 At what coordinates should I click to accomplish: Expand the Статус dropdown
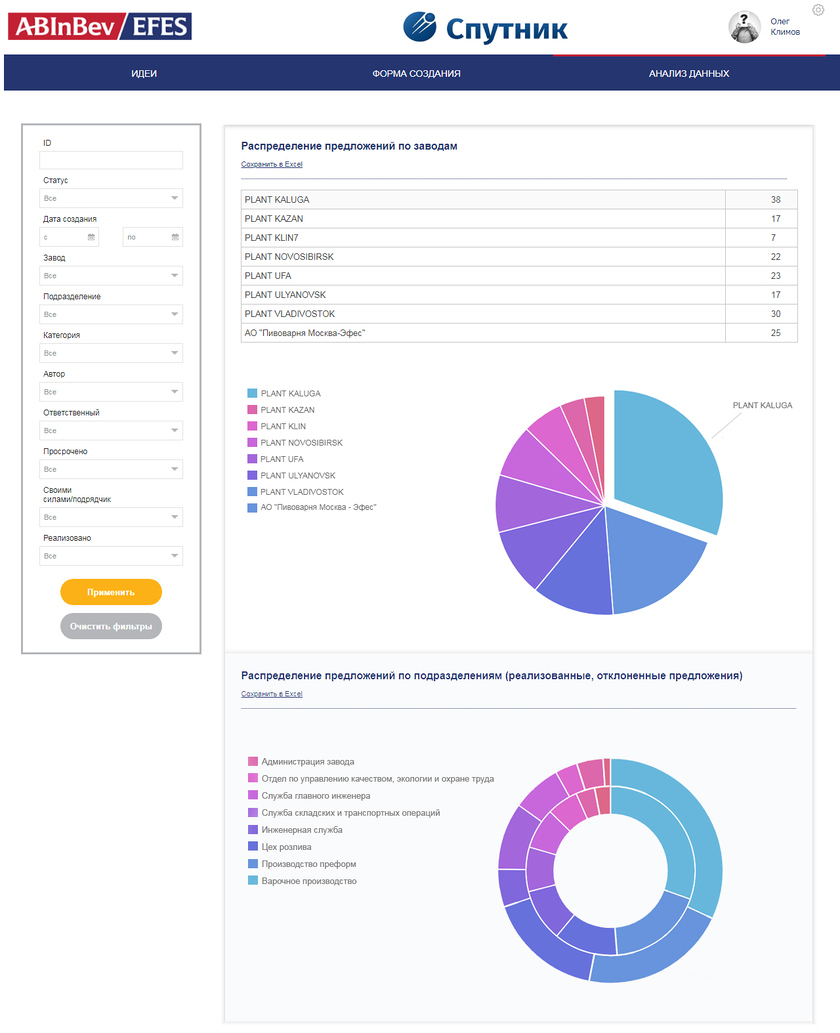[111, 198]
